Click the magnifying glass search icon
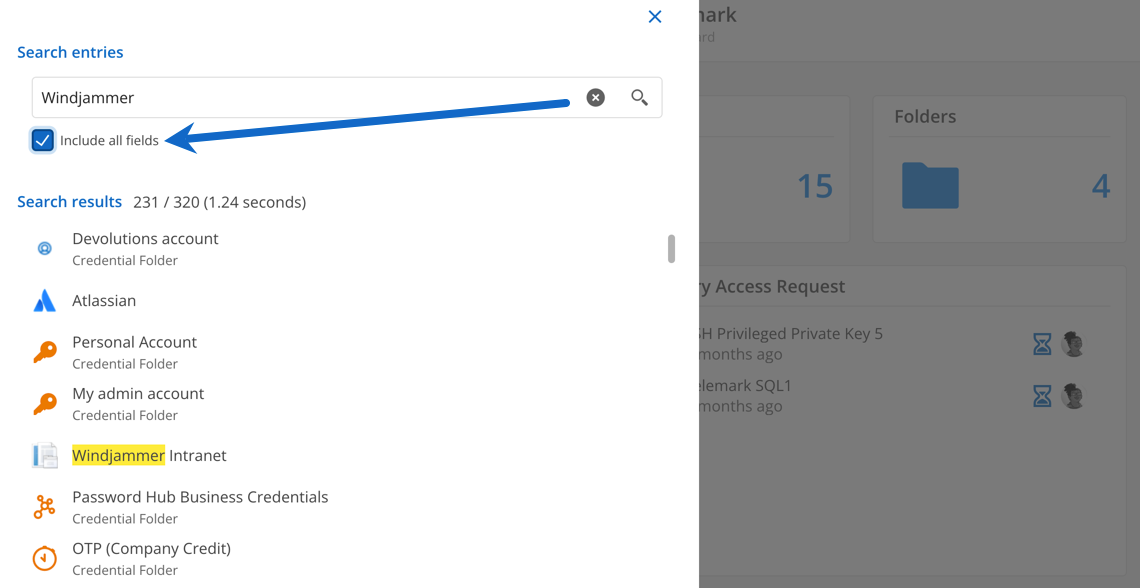 coord(639,97)
